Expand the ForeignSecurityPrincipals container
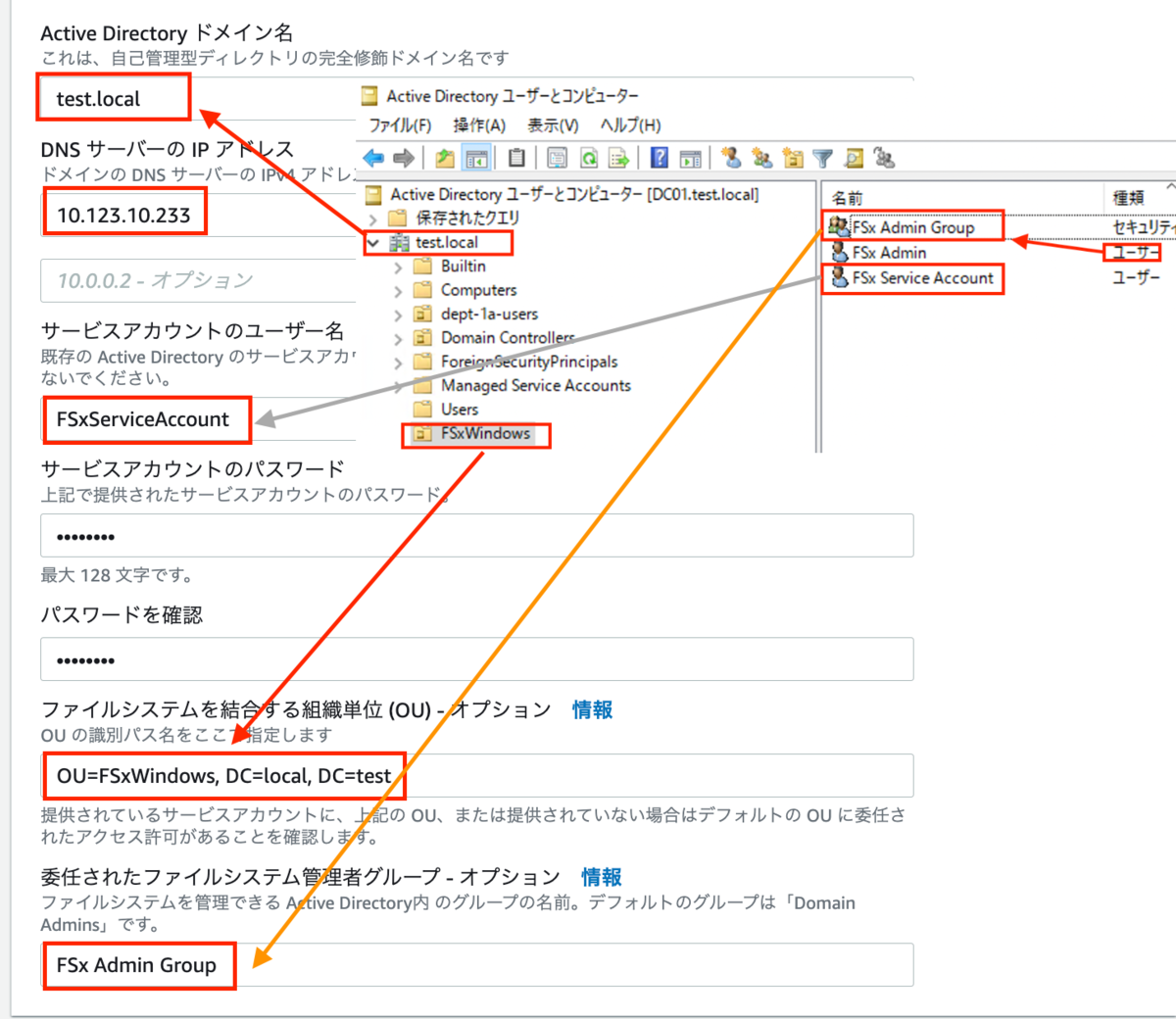Viewport: 1176px width, 1019px height. point(398,363)
